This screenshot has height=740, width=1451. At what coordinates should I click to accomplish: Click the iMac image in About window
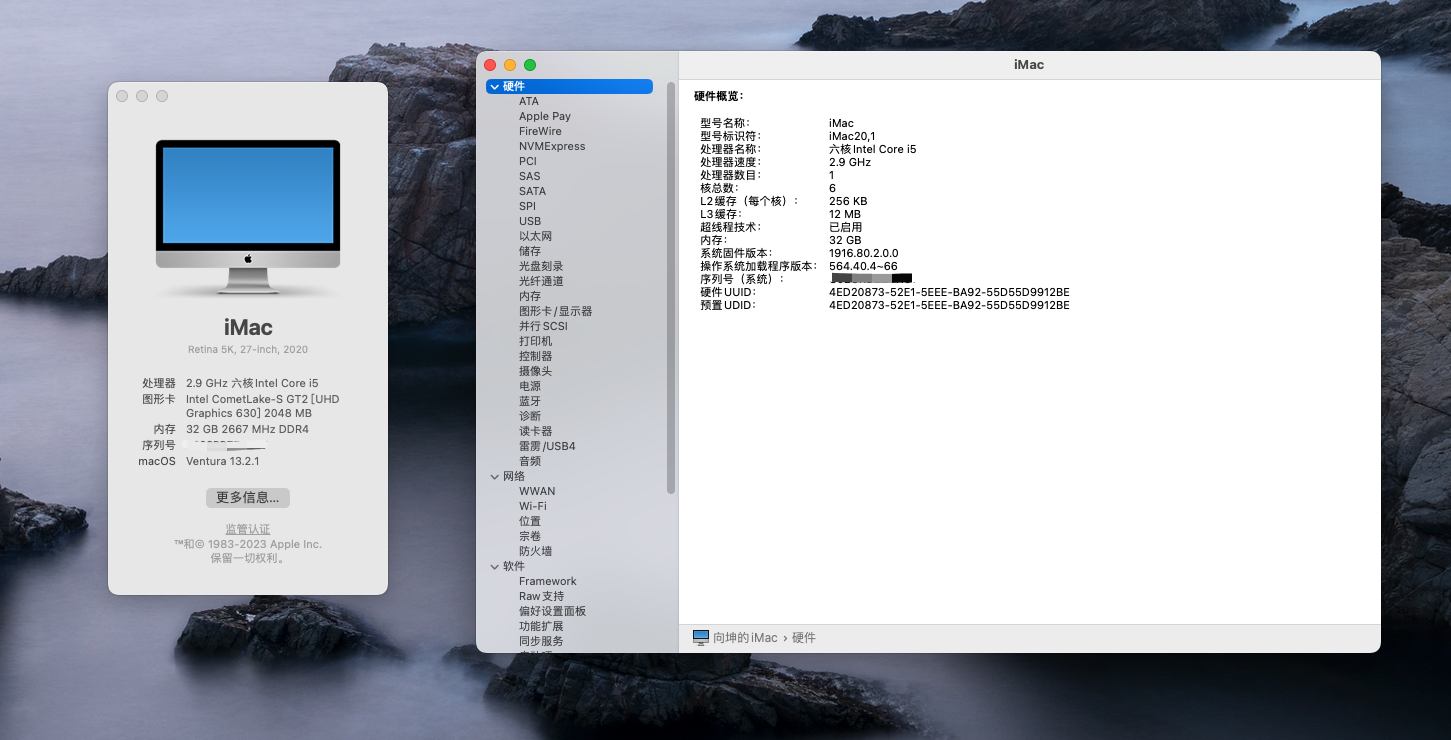coord(248,216)
